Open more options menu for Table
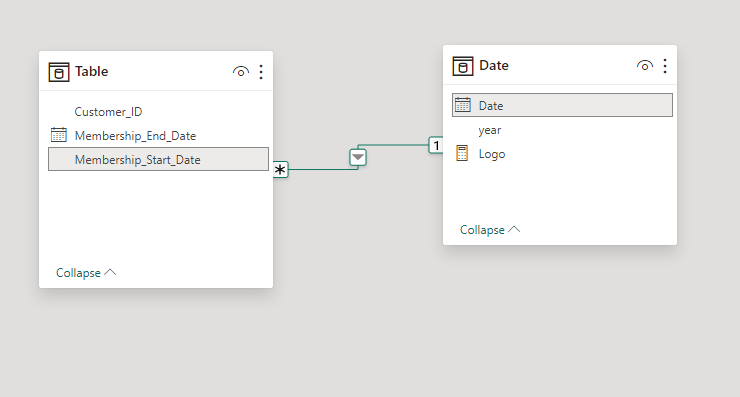This screenshot has height=397, width=740. click(261, 72)
